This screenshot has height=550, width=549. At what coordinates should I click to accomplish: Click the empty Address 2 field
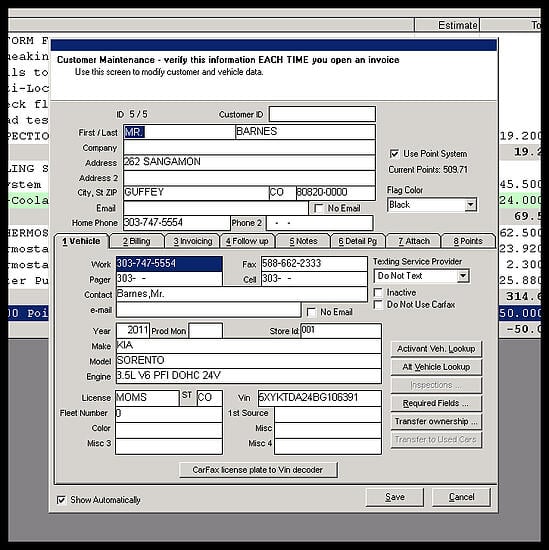(249, 178)
